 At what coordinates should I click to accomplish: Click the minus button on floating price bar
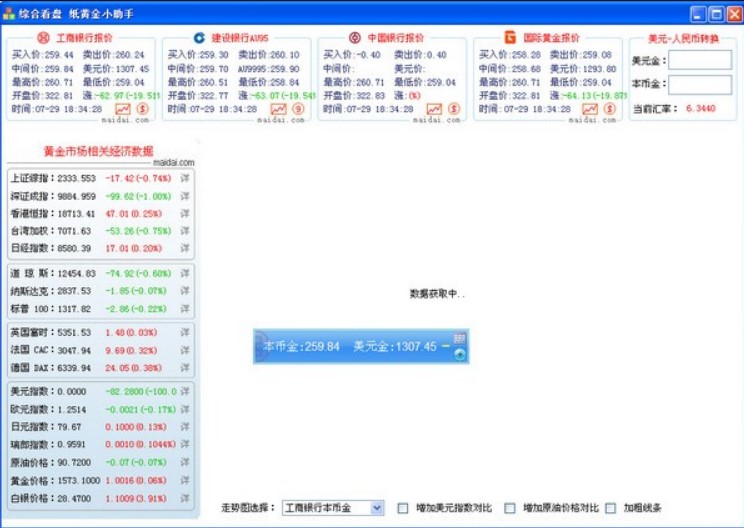[x=446, y=346]
